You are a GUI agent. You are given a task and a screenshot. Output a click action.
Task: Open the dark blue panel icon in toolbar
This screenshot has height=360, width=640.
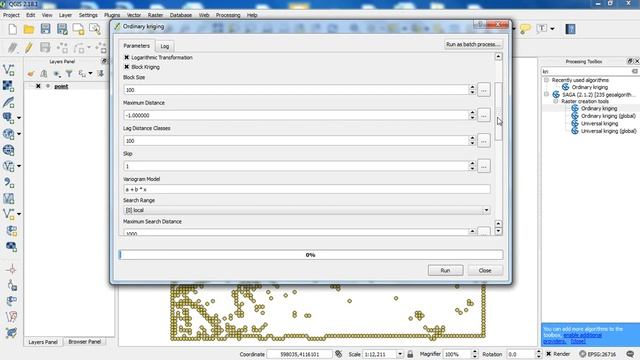coord(570,29)
